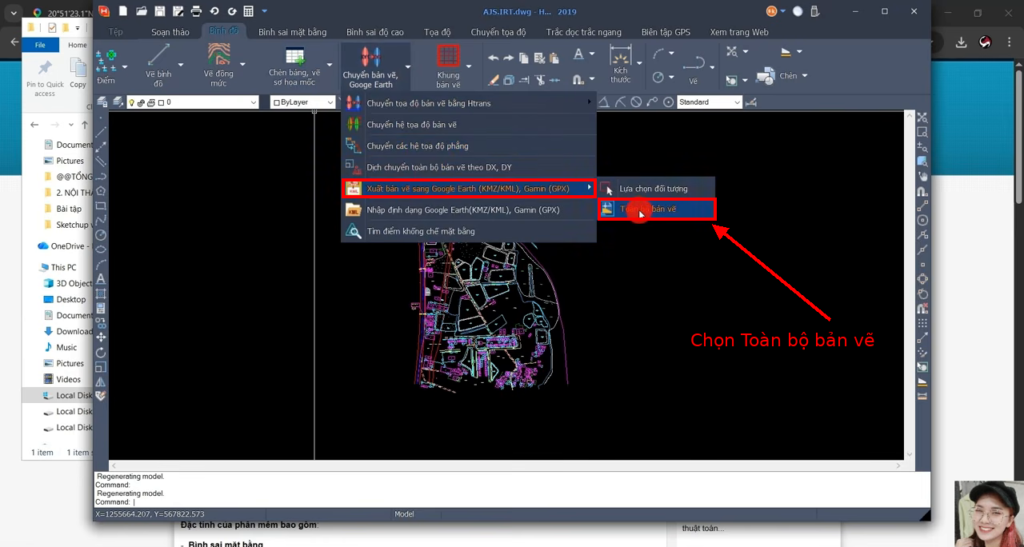Choose Dịch chuyển toàn bộ bản vẽ theo DX, DY
Screen dimensions: 1024x547
pyautogui.click(x=468, y=167)
